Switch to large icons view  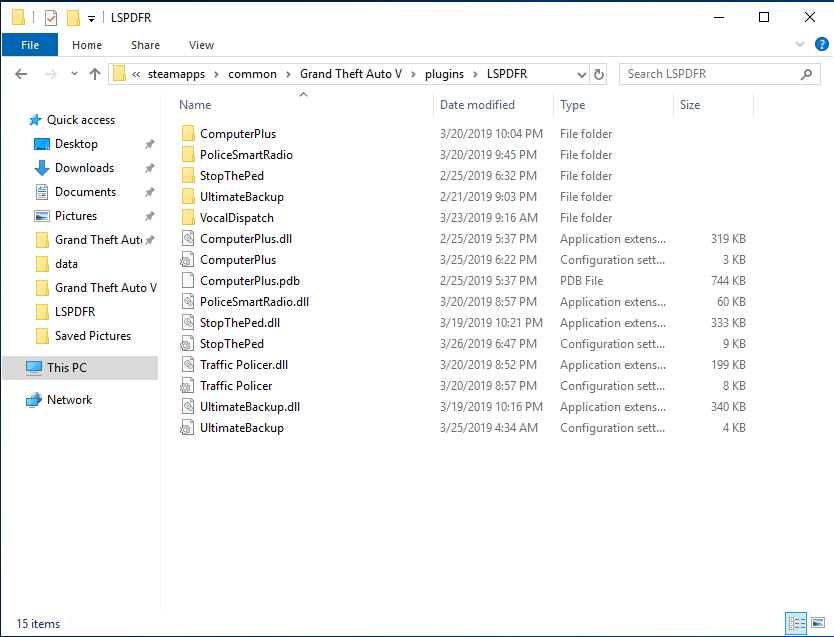point(818,623)
